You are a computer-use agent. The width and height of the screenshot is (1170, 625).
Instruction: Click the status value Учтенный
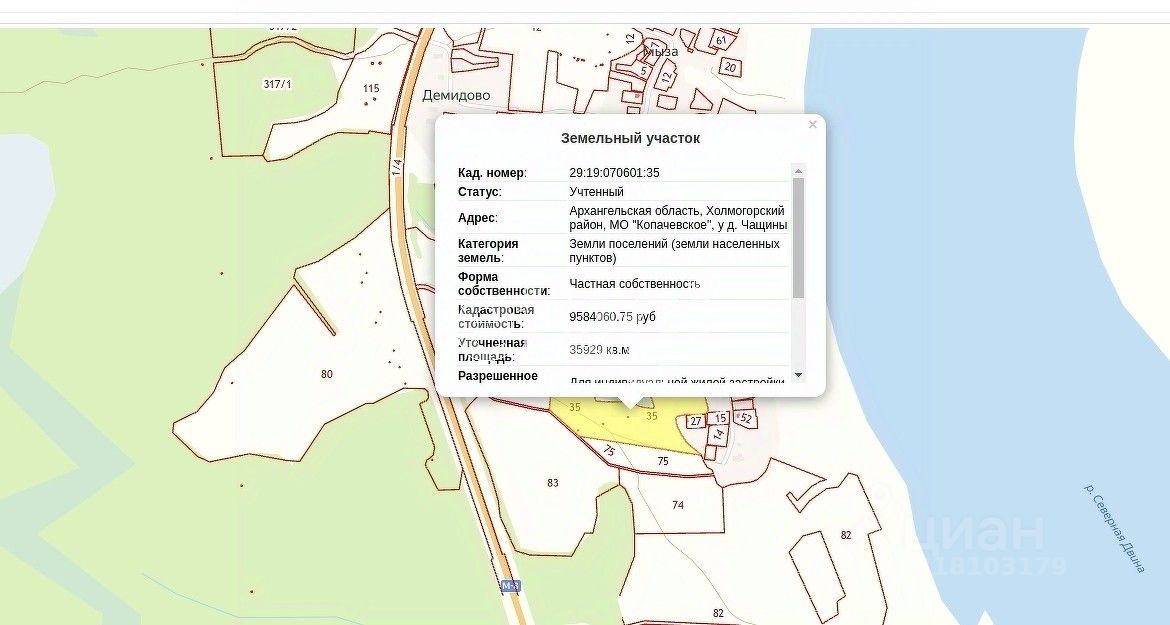click(596, 192)
